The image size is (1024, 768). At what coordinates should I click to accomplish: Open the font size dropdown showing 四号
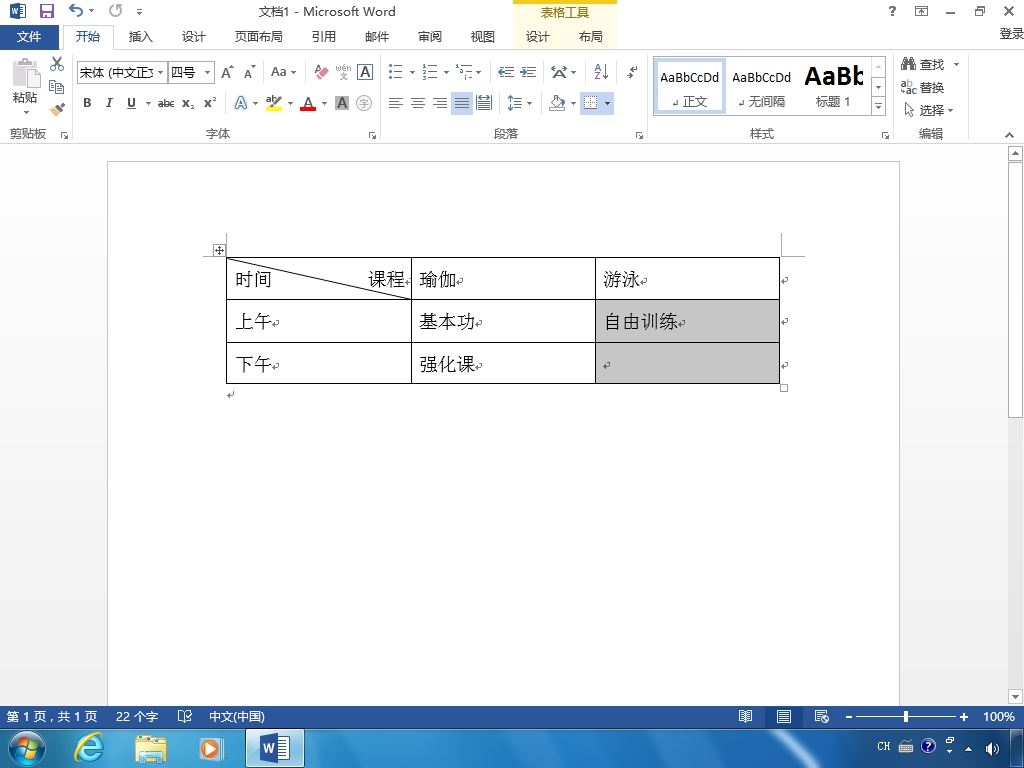click(208, 72)
